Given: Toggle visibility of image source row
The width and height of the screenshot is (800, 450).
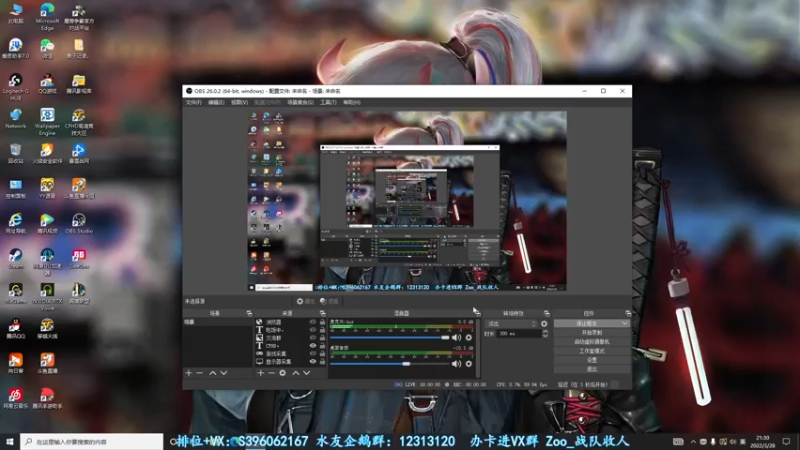Looking at the screenshot, I should (313, 338).
